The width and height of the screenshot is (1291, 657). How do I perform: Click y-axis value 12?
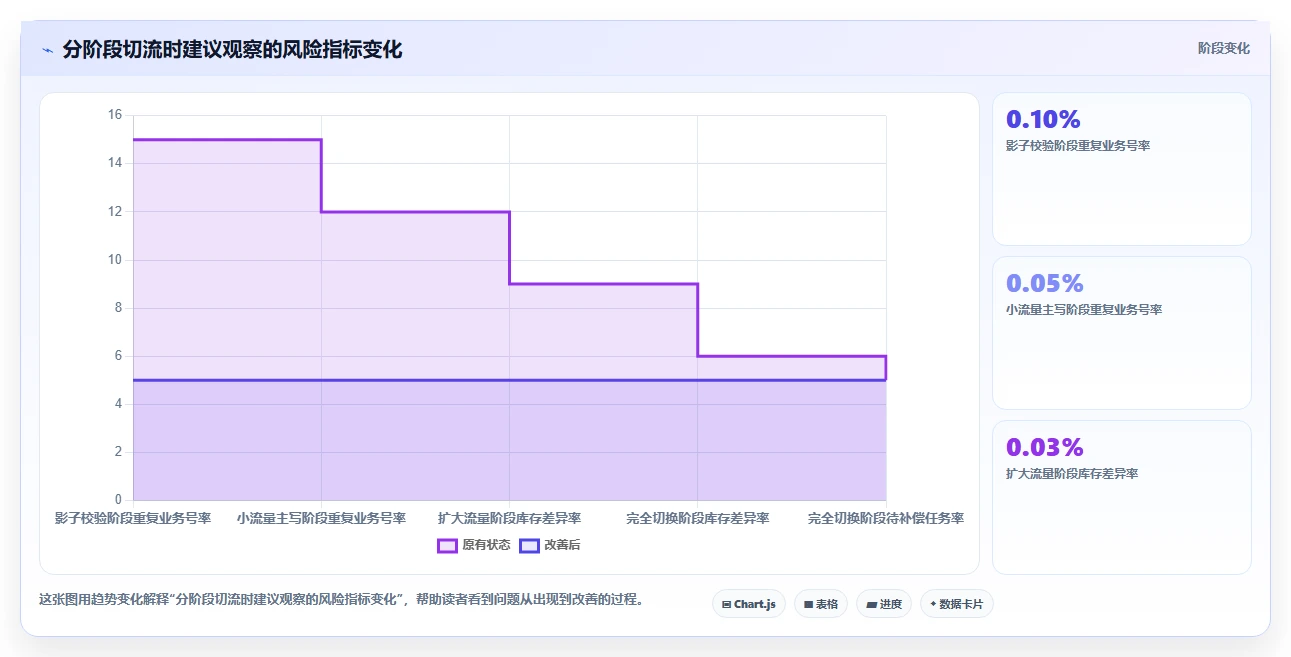pos(114,211)
